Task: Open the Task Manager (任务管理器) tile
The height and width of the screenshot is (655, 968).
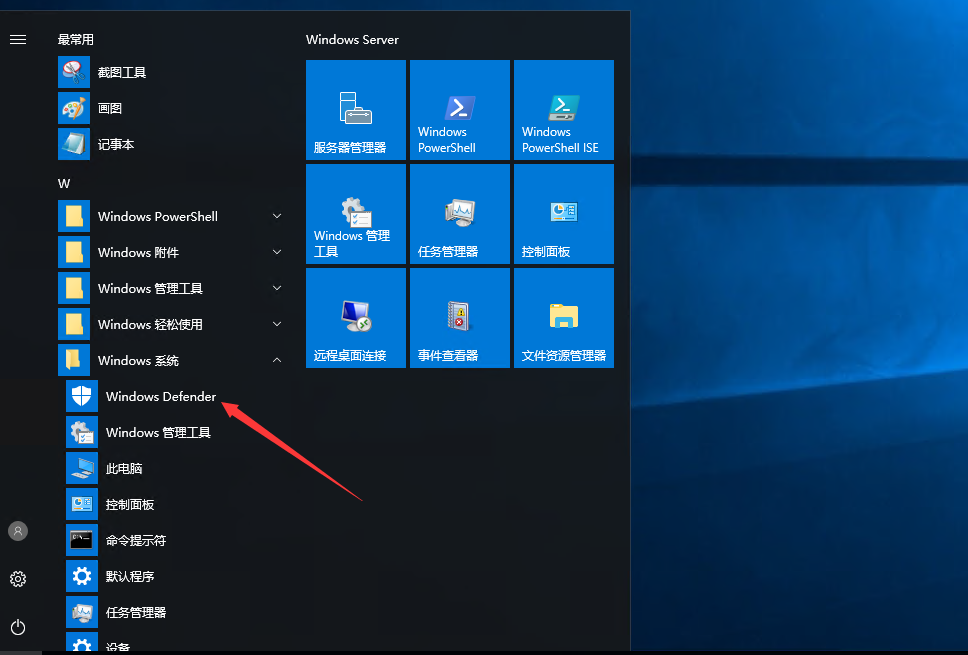Action: tap(460, 214)
